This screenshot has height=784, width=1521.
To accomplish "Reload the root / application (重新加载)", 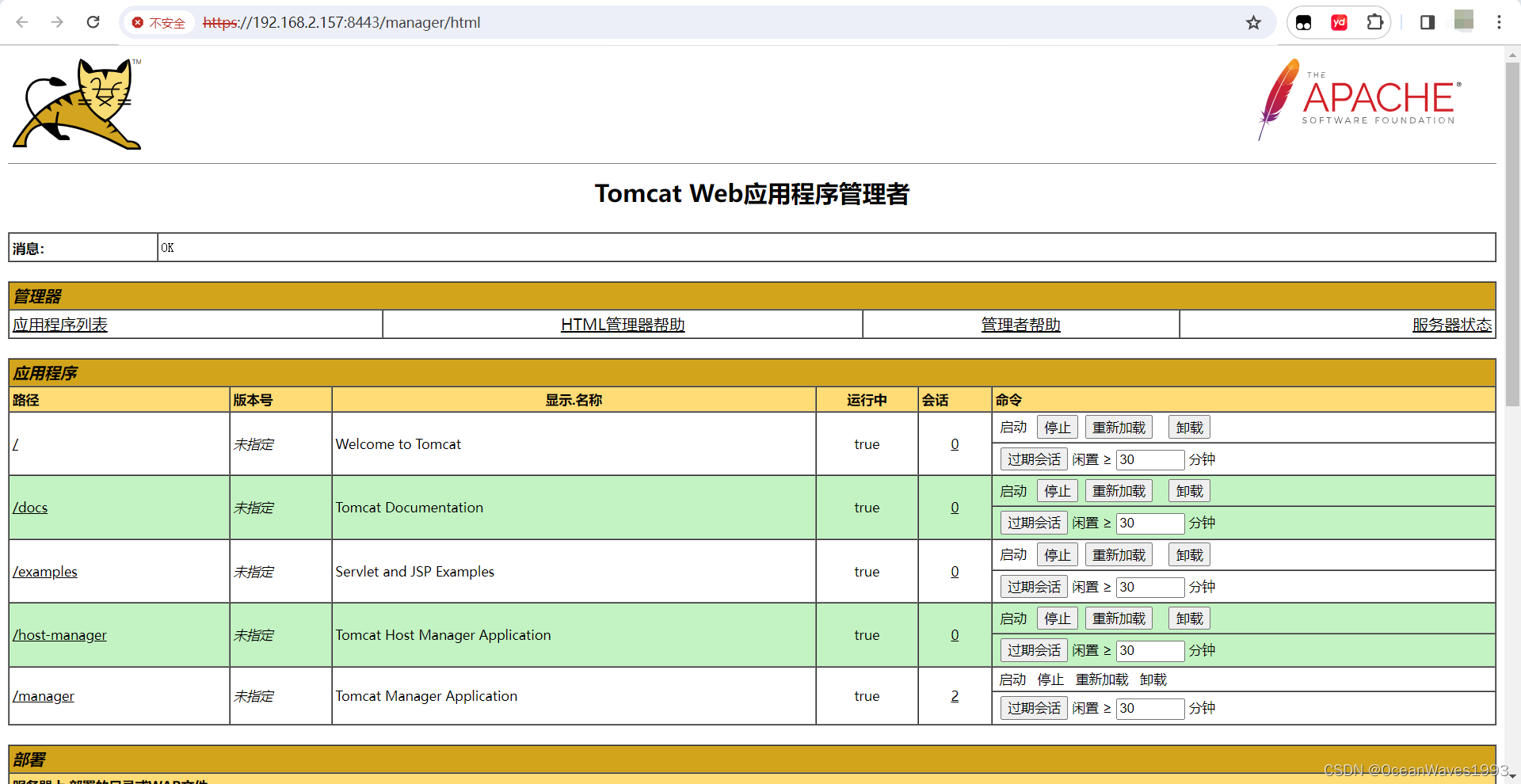I will 1119,428.
